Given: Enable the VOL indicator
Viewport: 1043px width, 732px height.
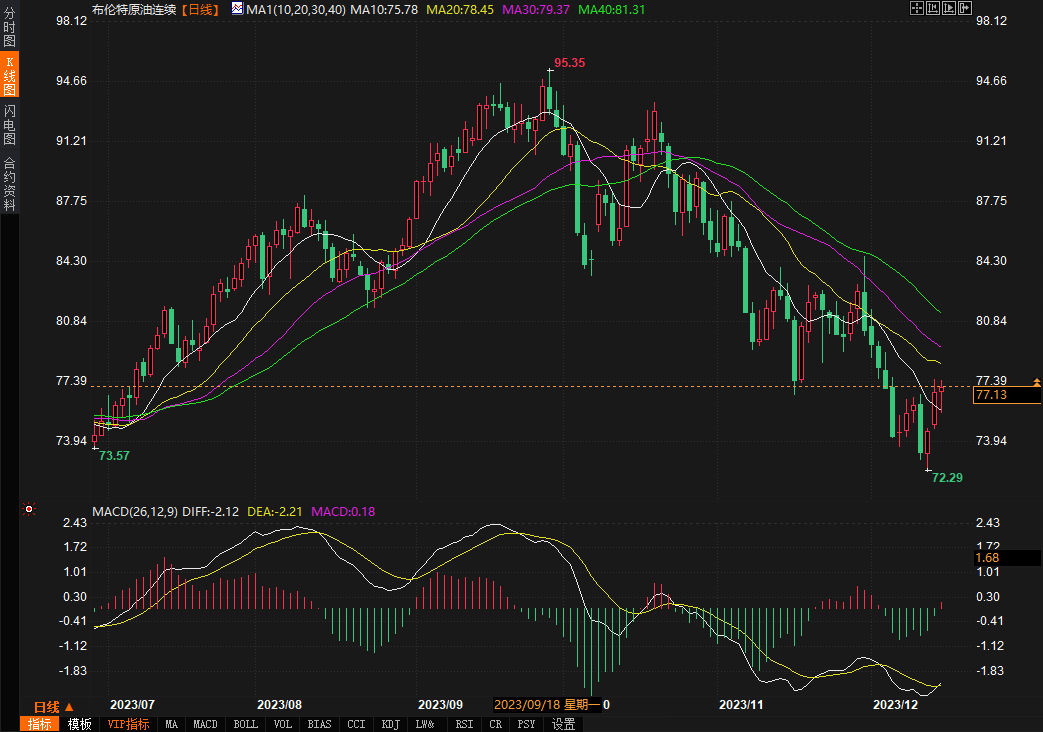Looking at the screenshot, I should click(x=283, y=724).
